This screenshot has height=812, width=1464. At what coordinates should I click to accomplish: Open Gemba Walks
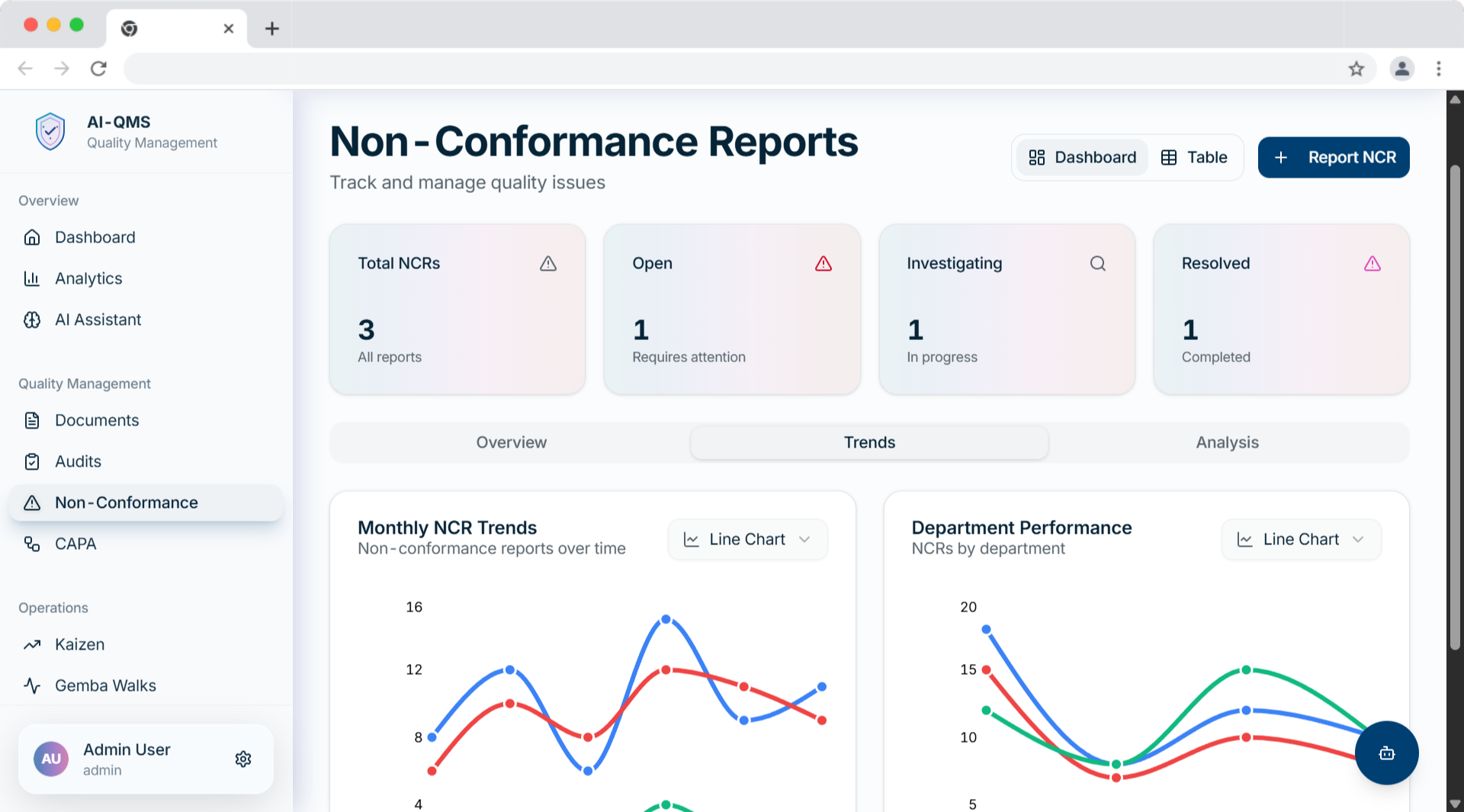tap(146, 685)
